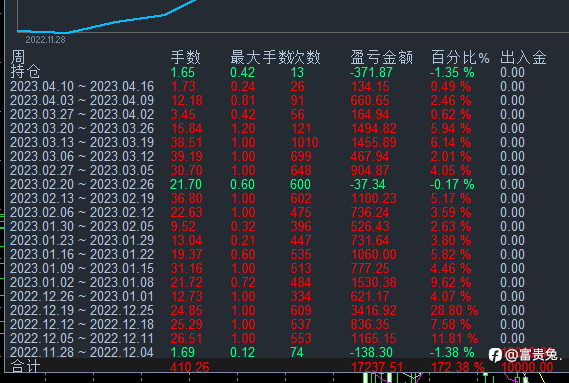This screenshot has width=569, height=383.
Task: Select week row 2023.01.16 ~ 2023.01.22
Action: (82, 254)
